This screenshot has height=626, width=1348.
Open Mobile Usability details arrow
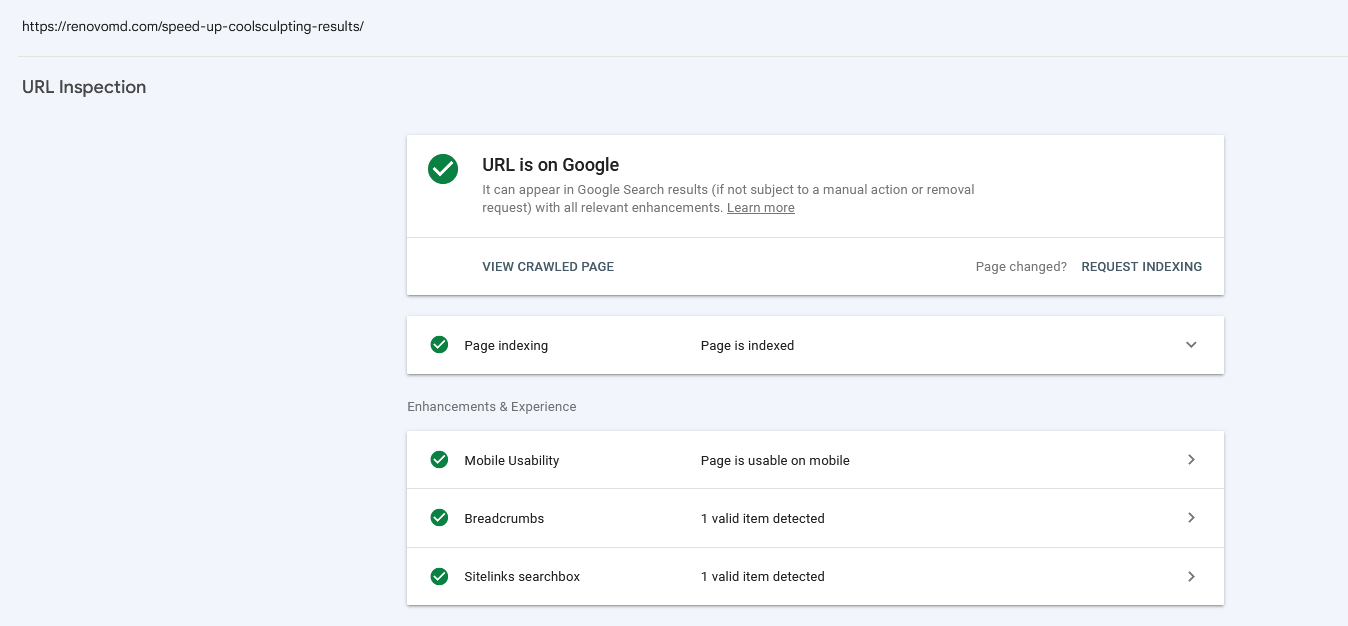[1191, 460]
